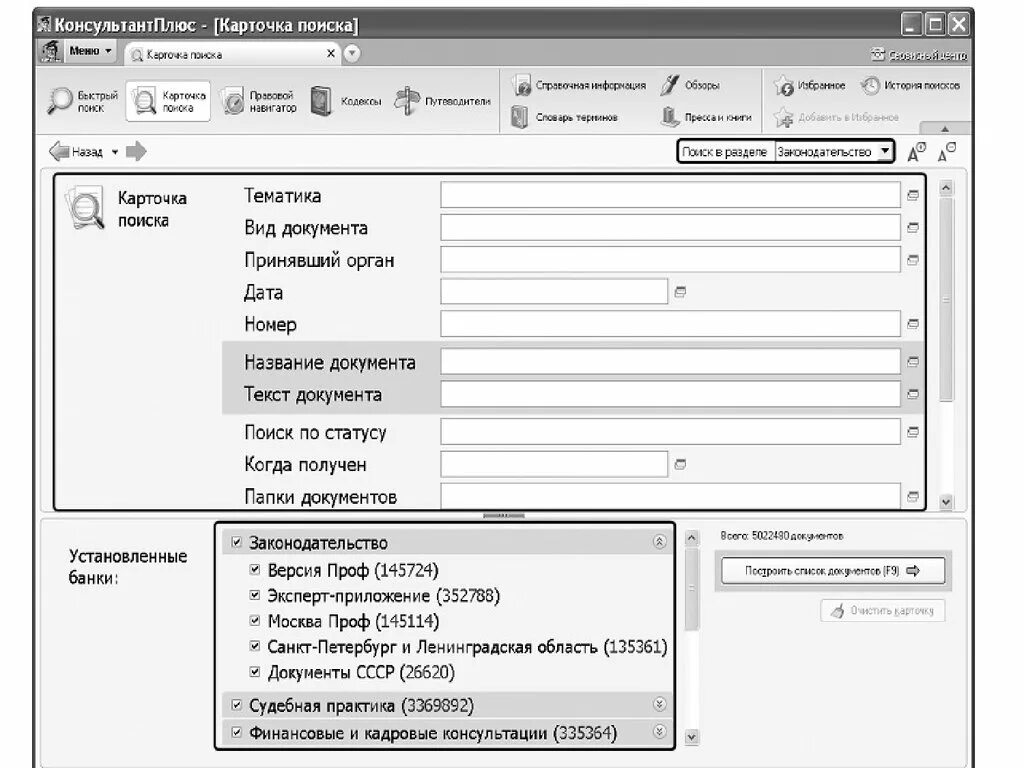Open Текст документа selection icon
Screen dimensions: 1024x768
(913, 394)
